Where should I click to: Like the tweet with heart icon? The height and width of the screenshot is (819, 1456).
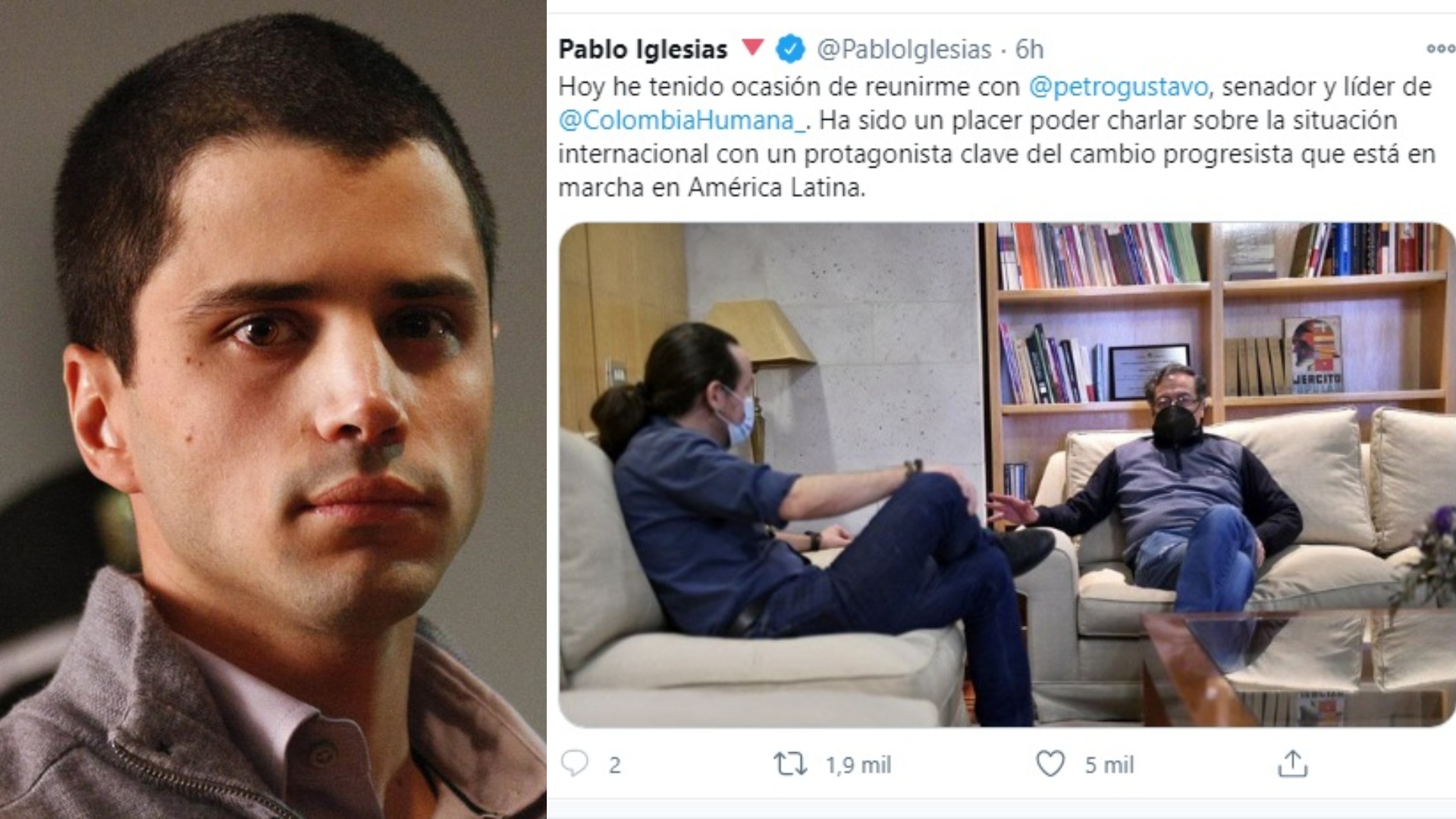pos(1050,764)
